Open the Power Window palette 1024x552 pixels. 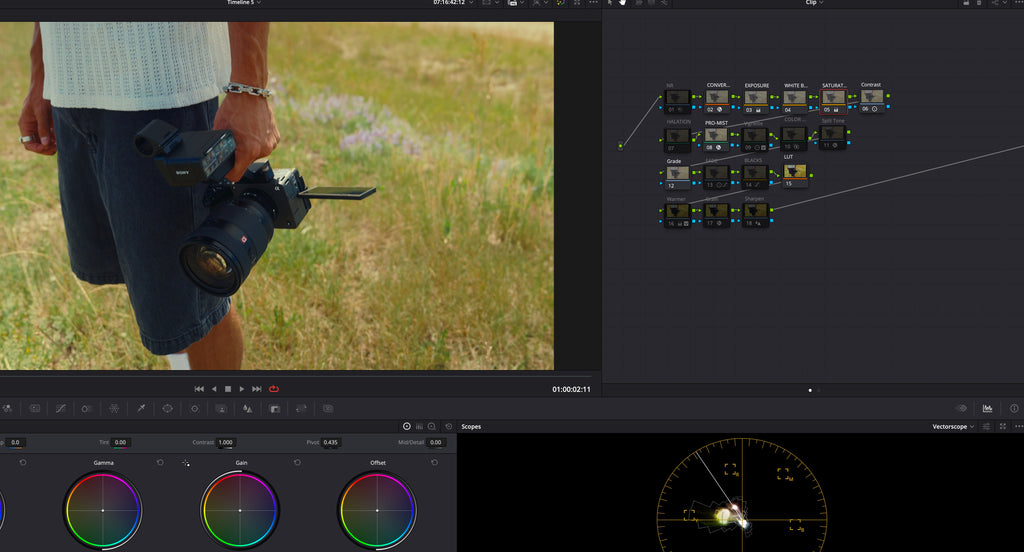tap(167, 408)
